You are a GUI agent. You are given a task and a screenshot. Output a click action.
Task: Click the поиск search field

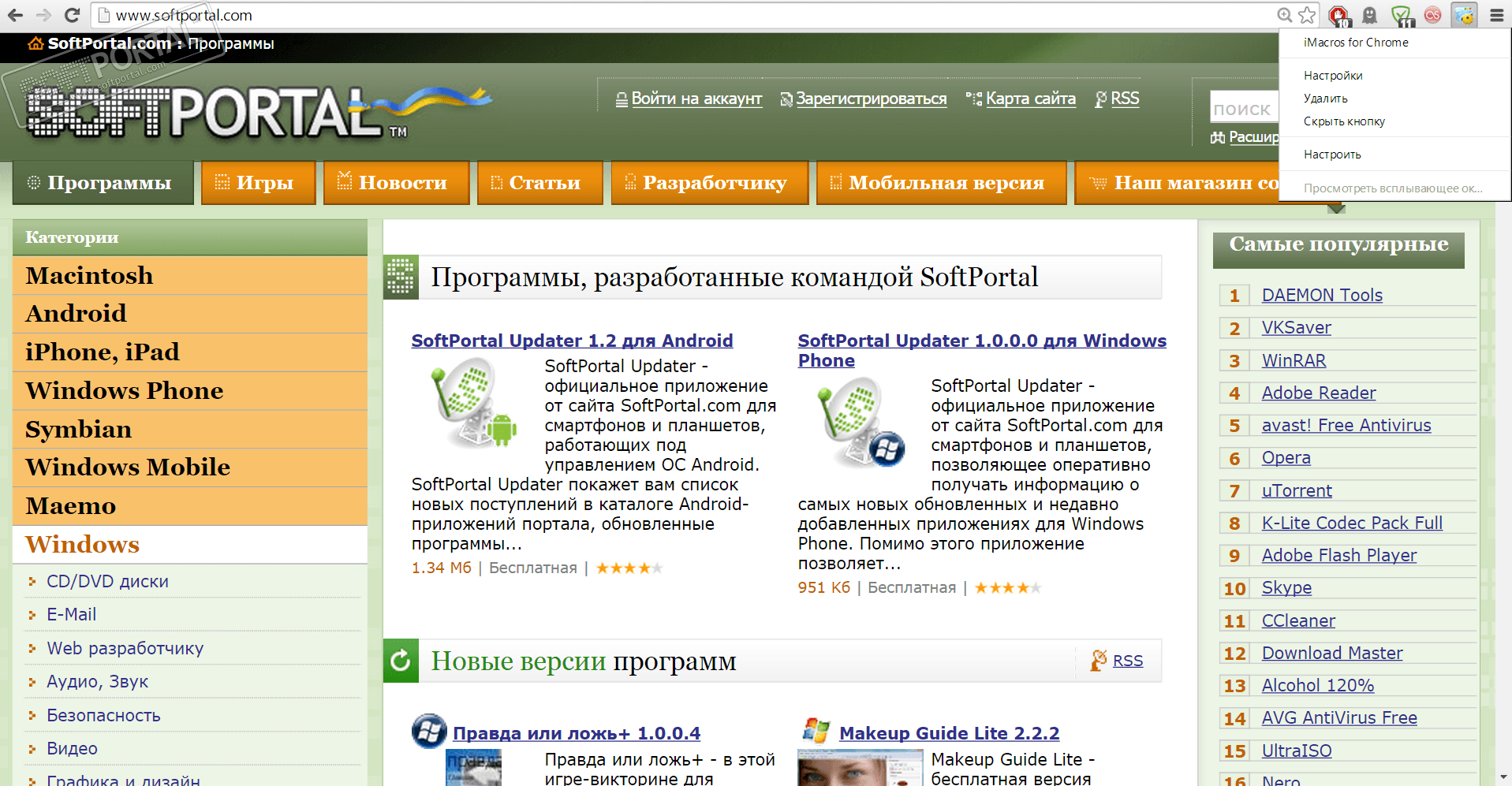click(1245, 108)
